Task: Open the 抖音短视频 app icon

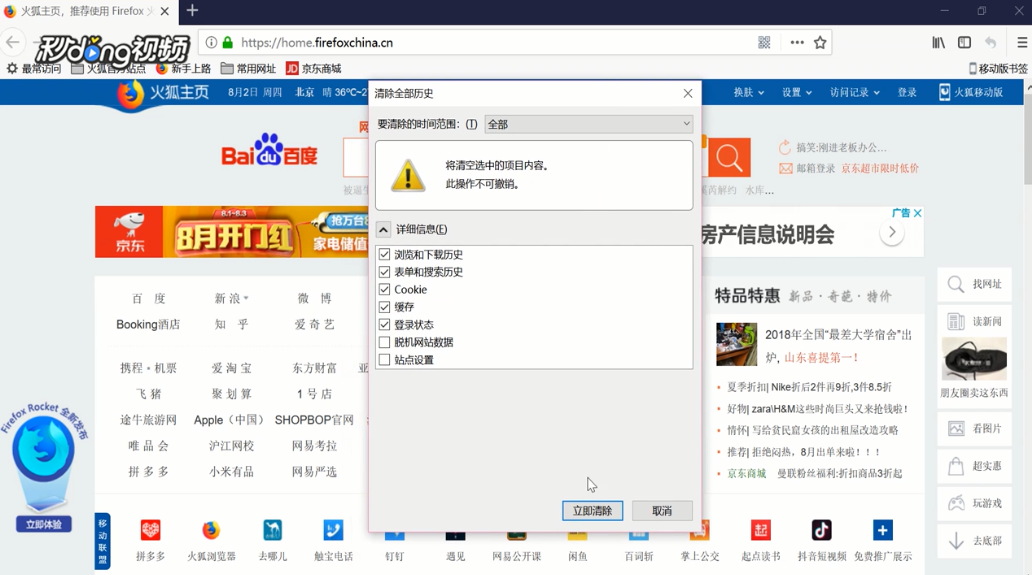Action: 821,530
